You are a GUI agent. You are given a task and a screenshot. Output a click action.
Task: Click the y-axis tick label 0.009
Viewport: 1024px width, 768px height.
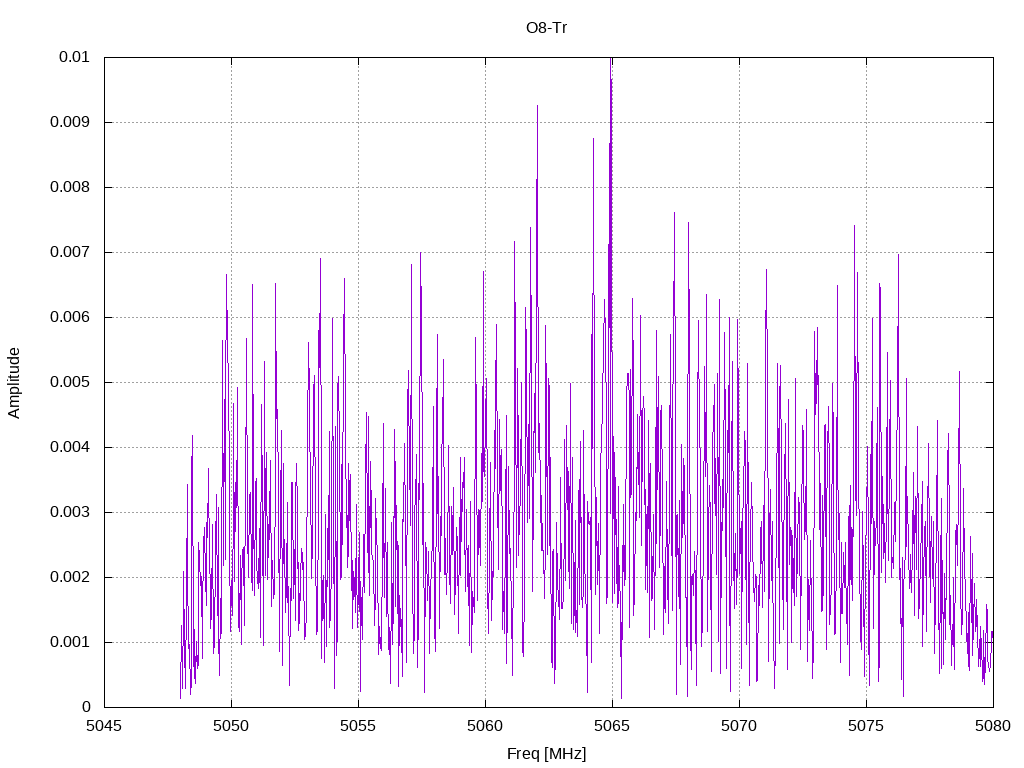coord(70,122)
